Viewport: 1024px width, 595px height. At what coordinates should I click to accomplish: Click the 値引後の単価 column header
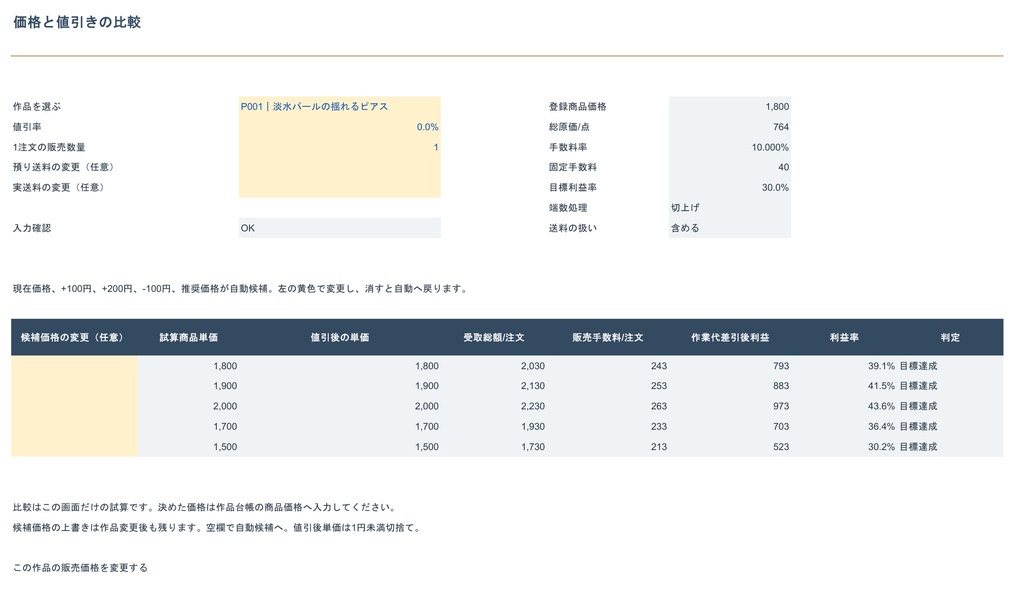pos(340,338)
